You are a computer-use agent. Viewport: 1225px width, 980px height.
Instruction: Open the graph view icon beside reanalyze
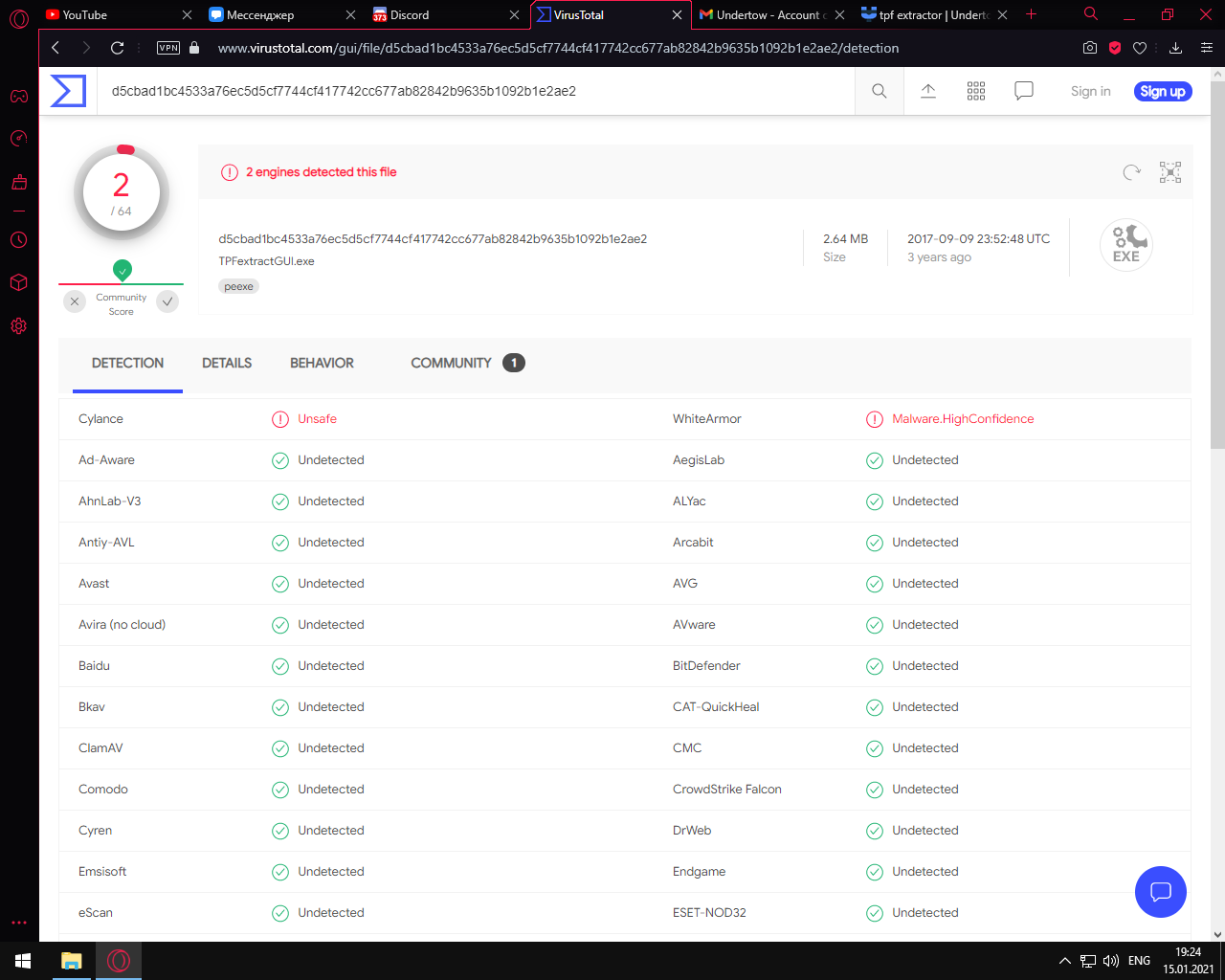pyautogui.click(x=1169, y=172)
